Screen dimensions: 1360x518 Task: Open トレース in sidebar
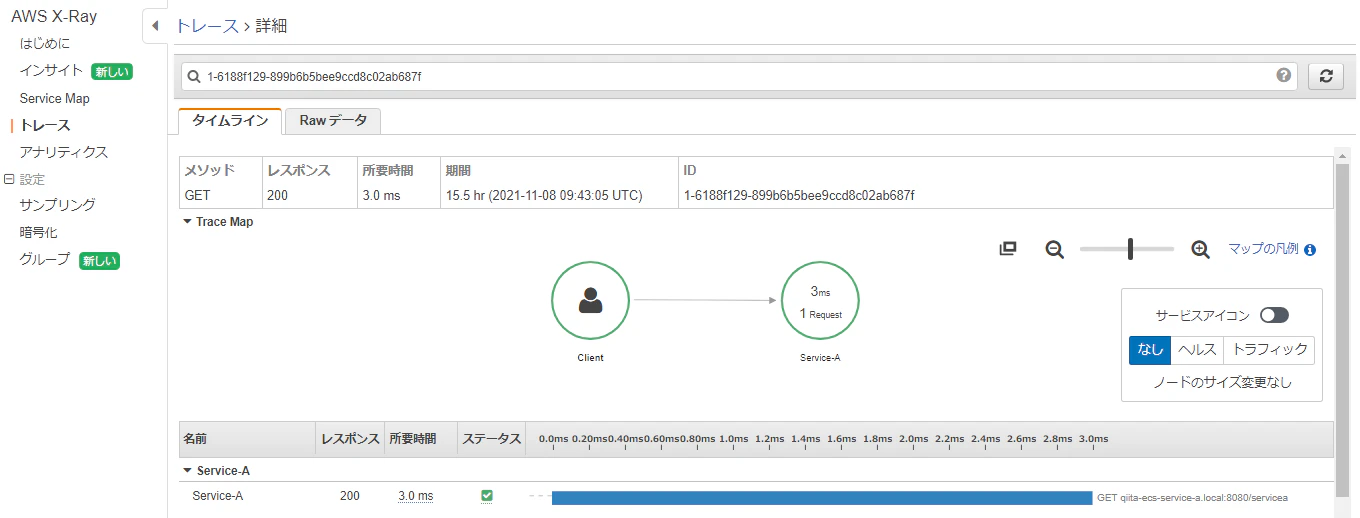point(45,125)
